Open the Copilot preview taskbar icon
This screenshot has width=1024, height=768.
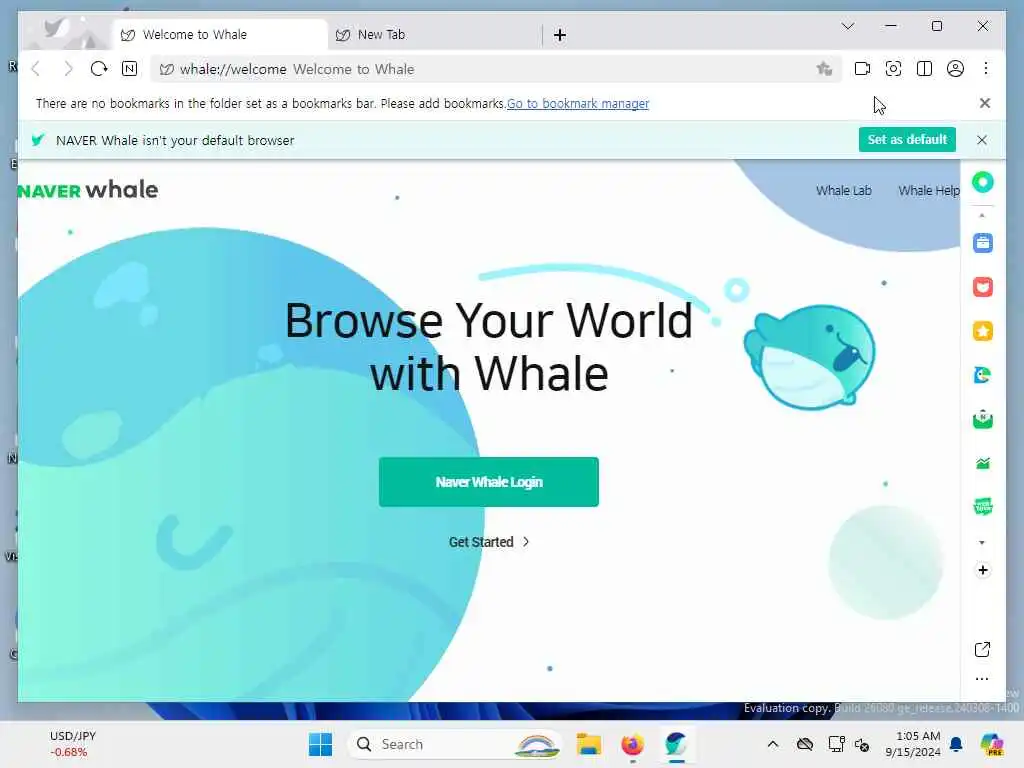pyautogui.click(x=992, y=744)
